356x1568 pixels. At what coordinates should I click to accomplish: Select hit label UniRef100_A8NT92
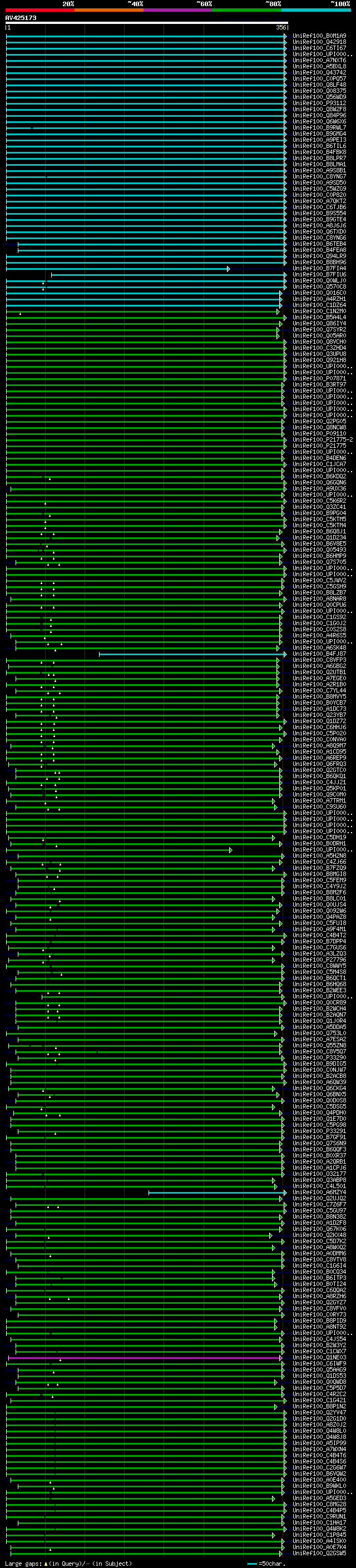[x=319, y=1327]
